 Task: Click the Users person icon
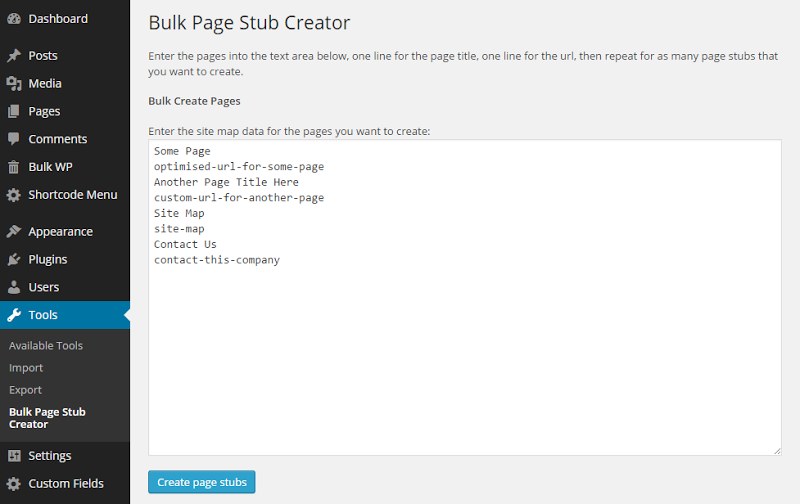click(x=14, y=288)
